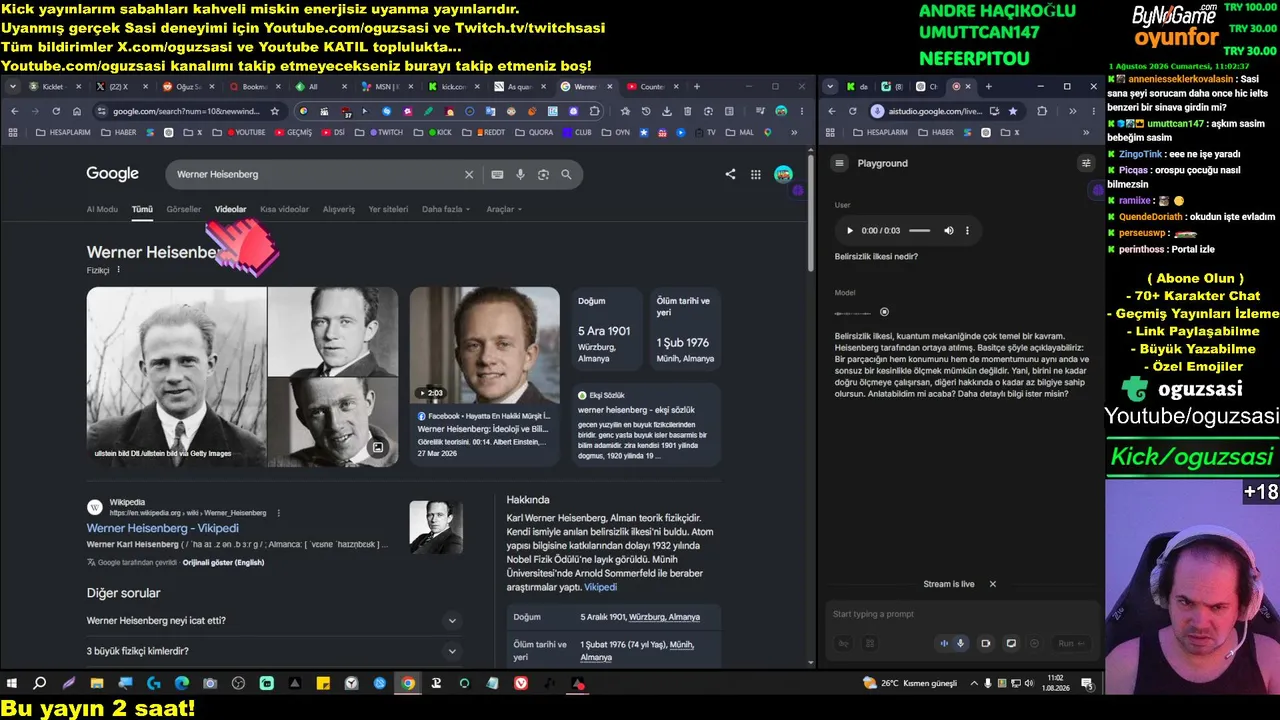Focus the Start typing a prompt field

961,614
